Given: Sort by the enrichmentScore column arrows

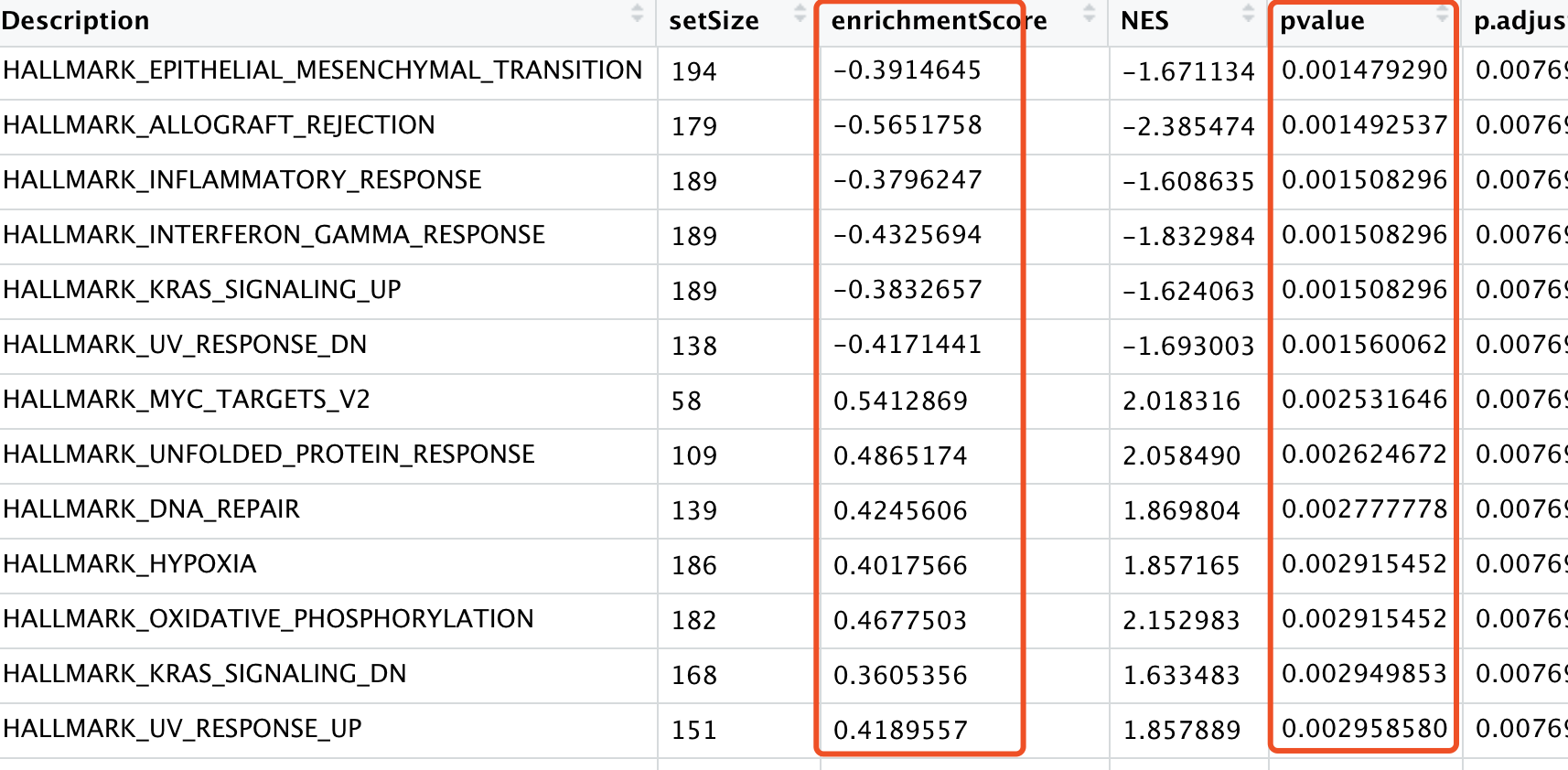Looking at the screenshot, I should click(x=1090, y=14).
